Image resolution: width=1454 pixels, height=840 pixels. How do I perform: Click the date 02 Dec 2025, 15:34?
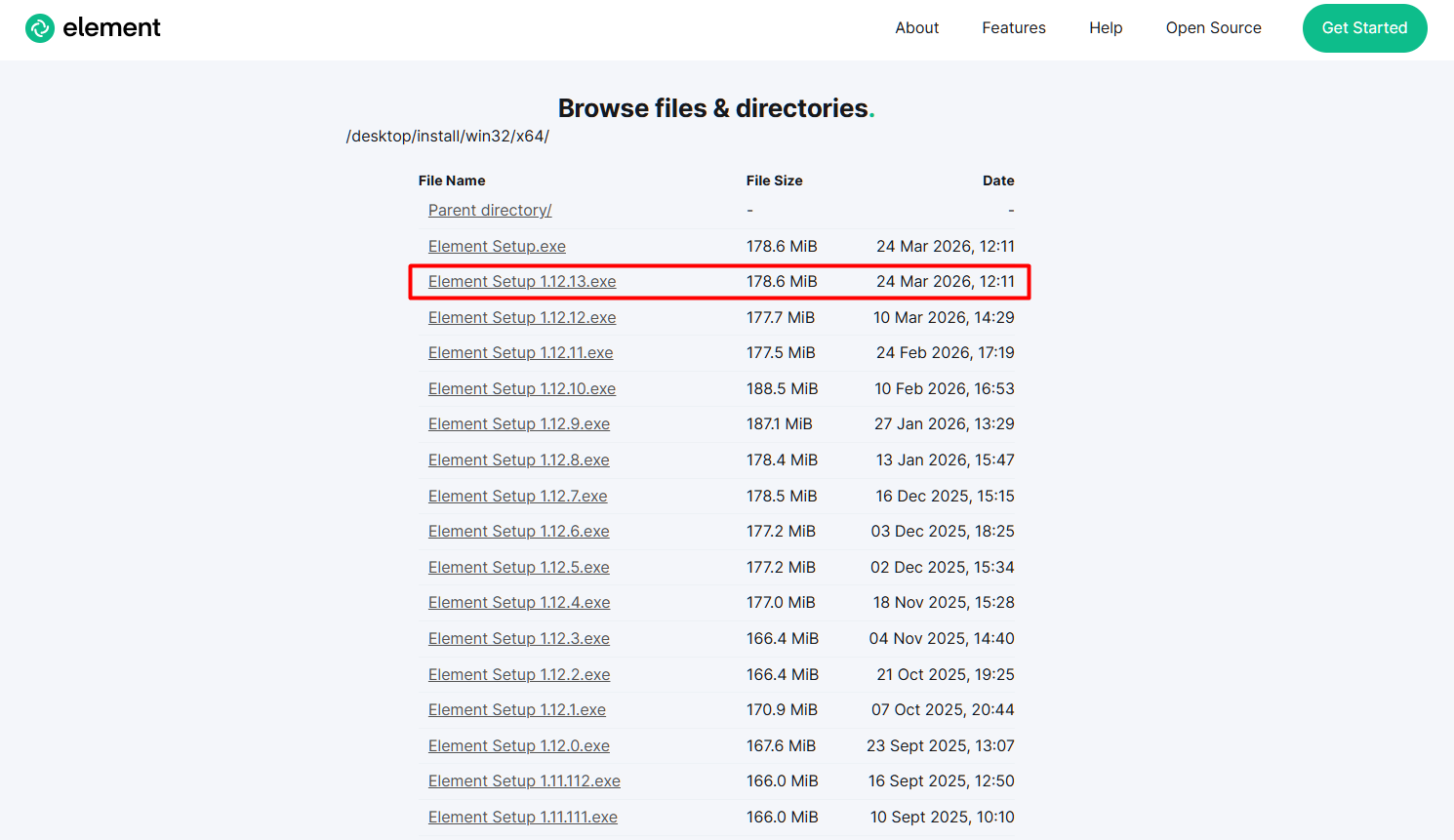(x=943, y=568)
